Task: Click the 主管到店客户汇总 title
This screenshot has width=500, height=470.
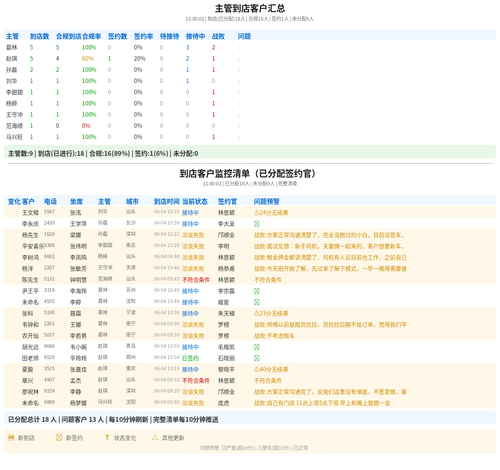Action: pyautogui.click(x=250, y=8)
